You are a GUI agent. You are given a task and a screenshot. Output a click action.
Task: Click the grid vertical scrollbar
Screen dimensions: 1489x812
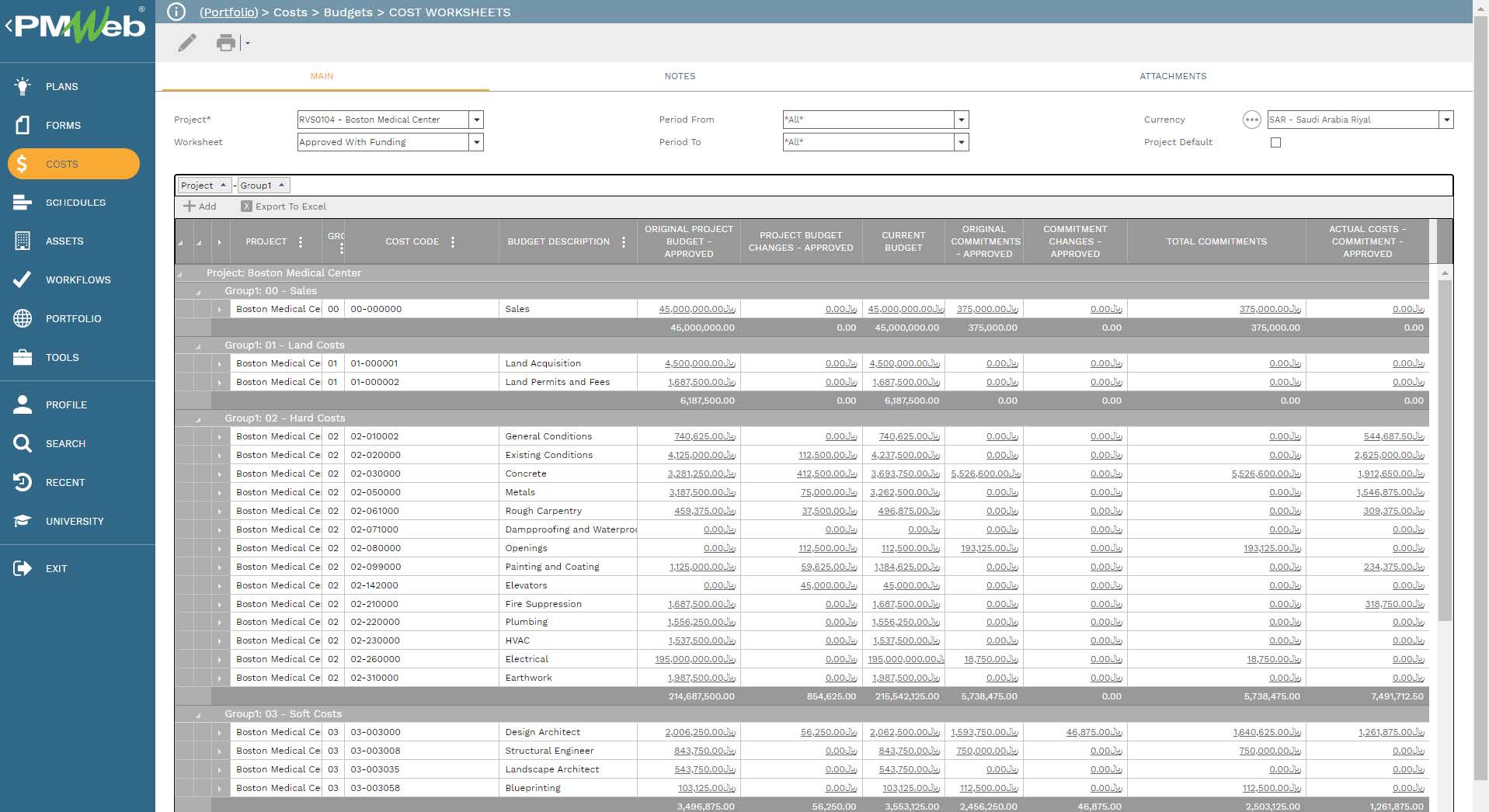click(1445, 450)
